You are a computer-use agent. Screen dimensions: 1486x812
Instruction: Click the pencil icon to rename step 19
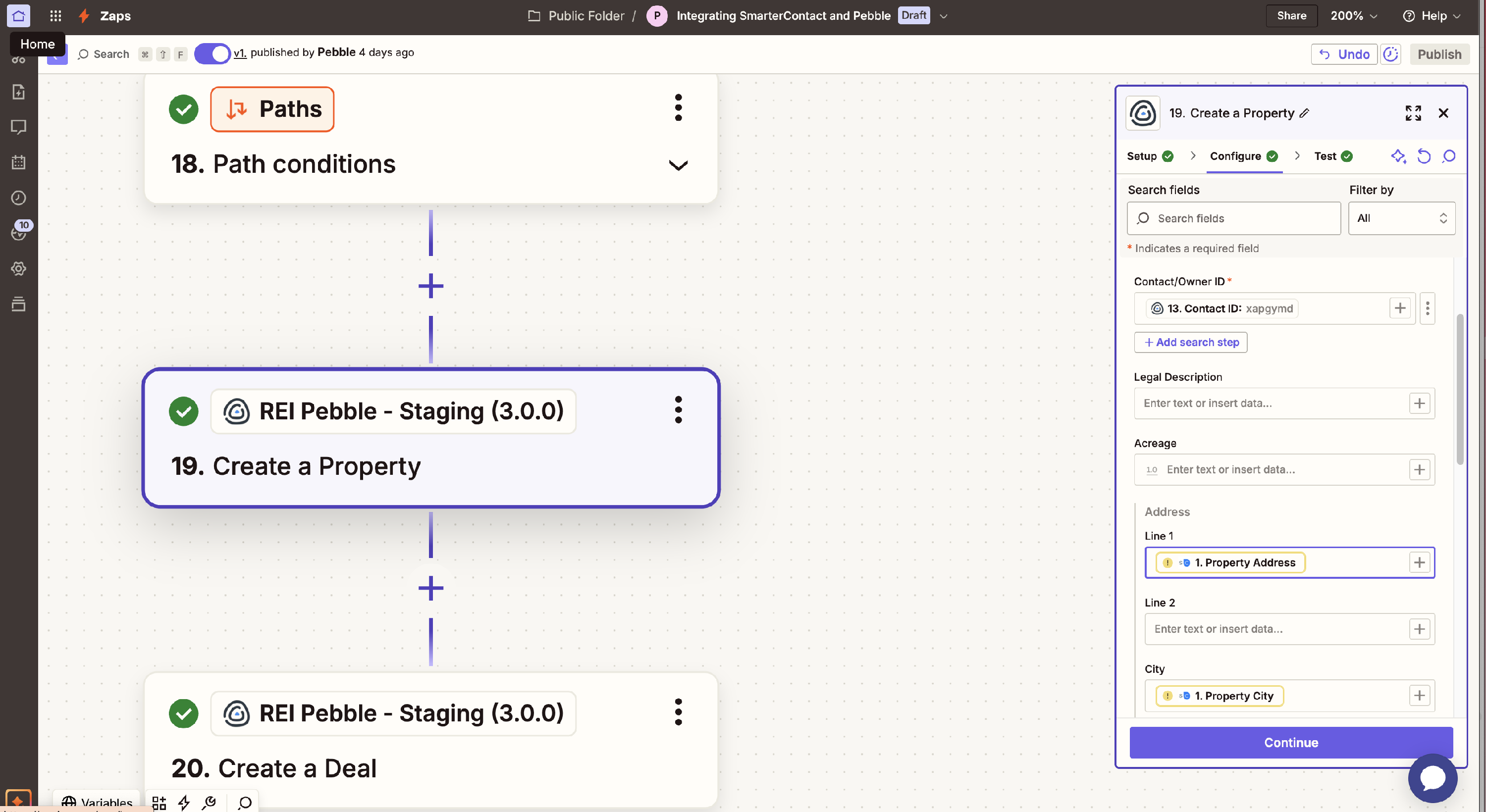(x=1304, y=113)
